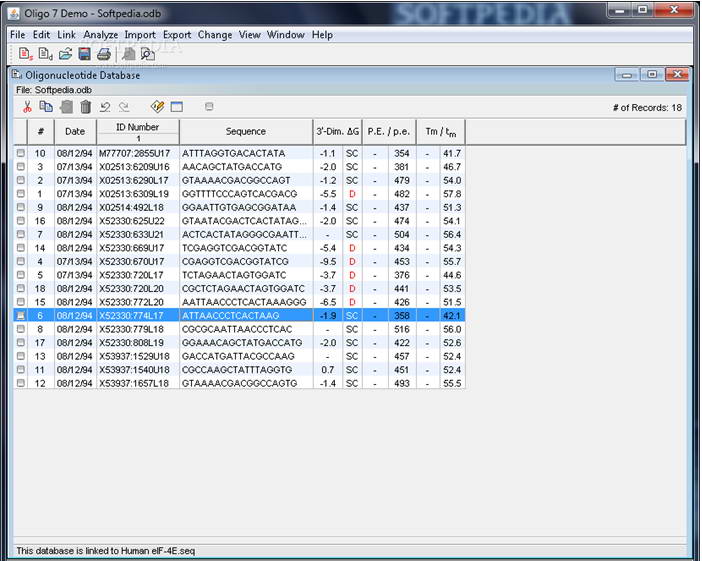Click the print icon in main toolbar
The height and width of the screenshot is (561, 702).
click(104, 54)
